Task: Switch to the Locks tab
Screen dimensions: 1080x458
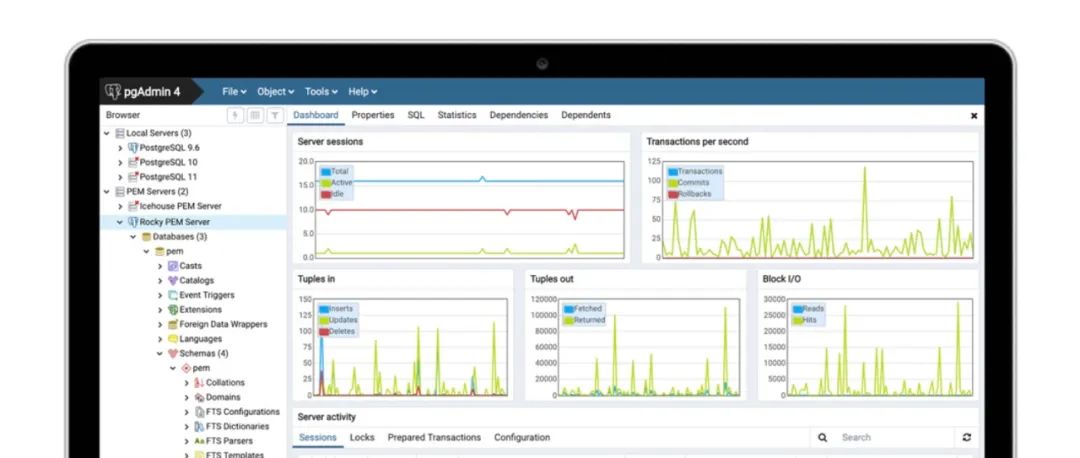Action: [362, 438]
